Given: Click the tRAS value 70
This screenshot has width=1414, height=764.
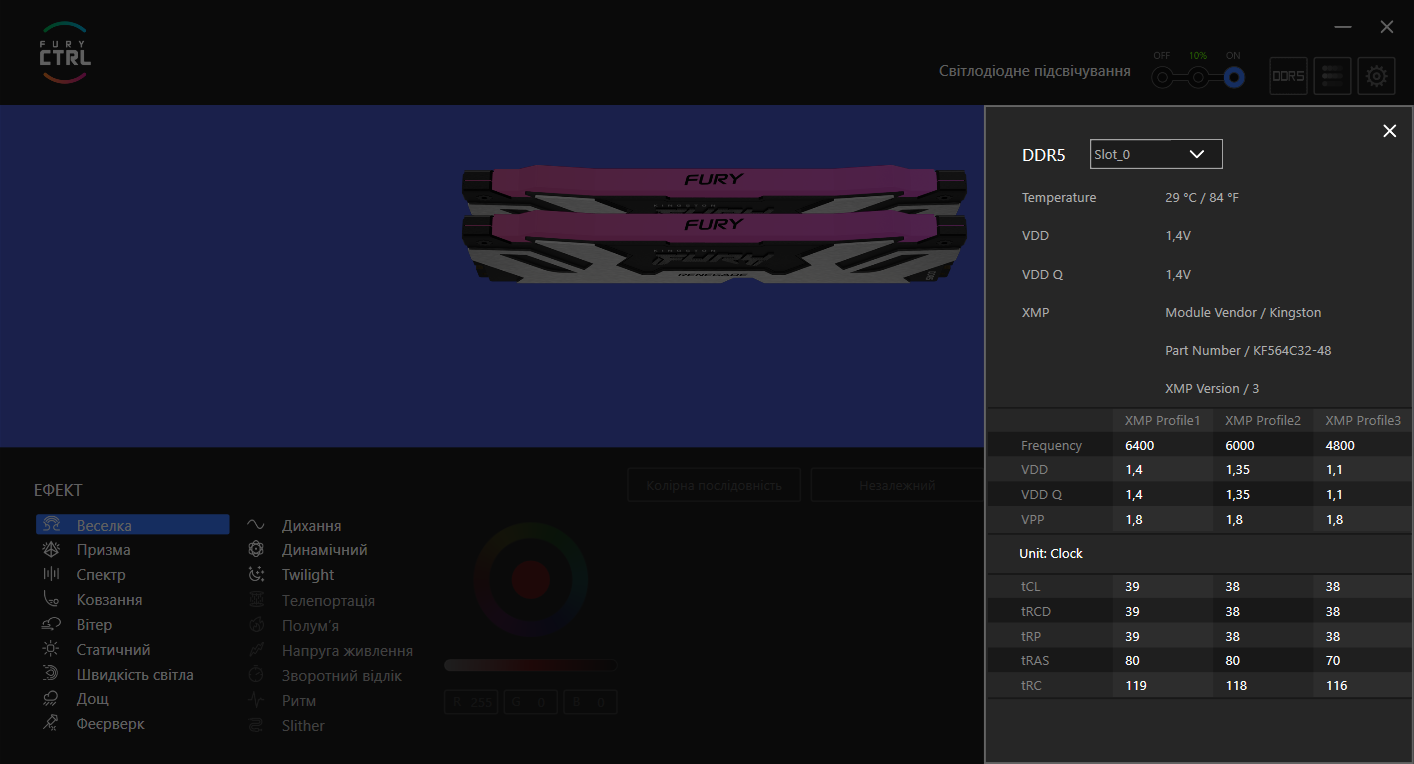Looking at the screenshot, I should 1334,661.
